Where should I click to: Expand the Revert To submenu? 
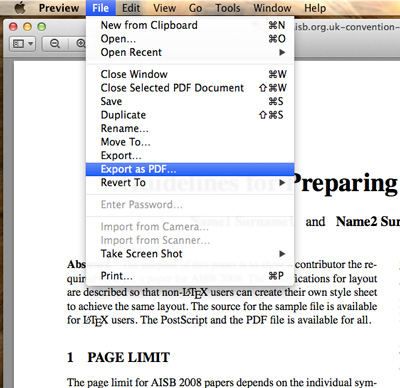tap(190, 183)
